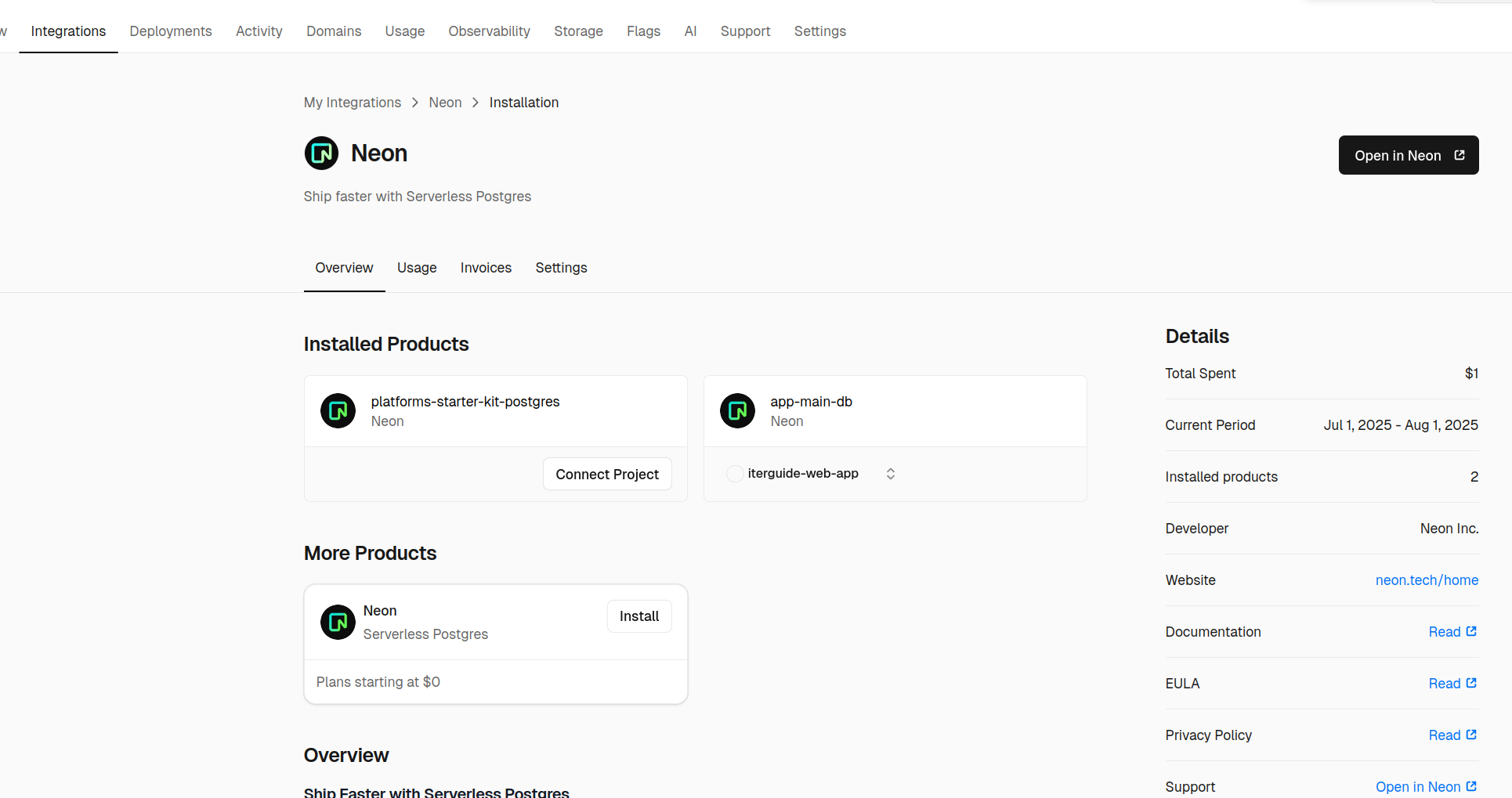The width and height of the screenshot is (1512, 798).
Task: Open the Deployments top navigation tab
Action: pyautogui.click(x=171, y=31)
